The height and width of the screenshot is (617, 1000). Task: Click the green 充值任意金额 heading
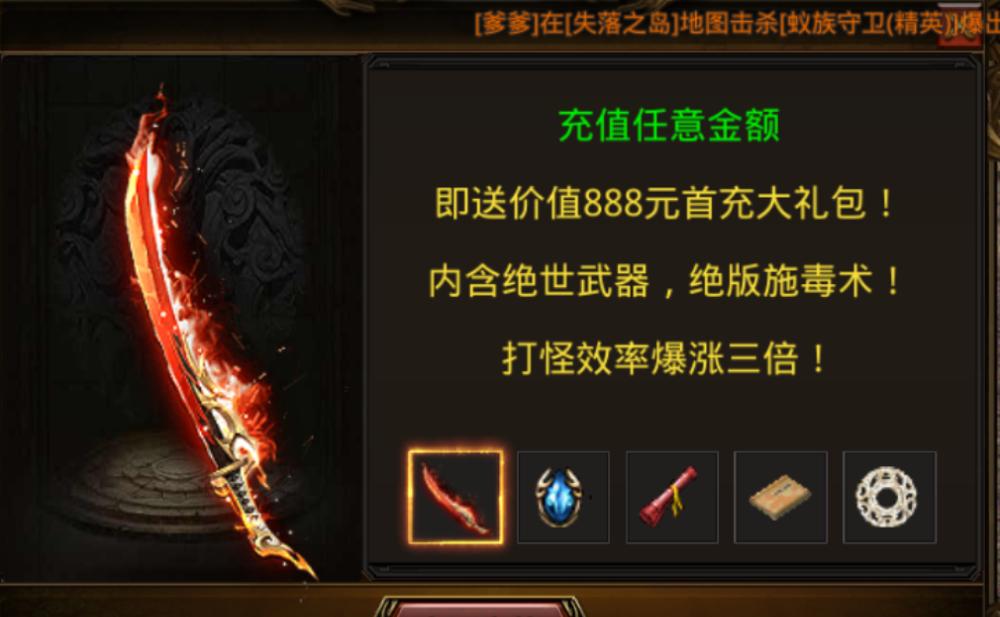point(669,125)
